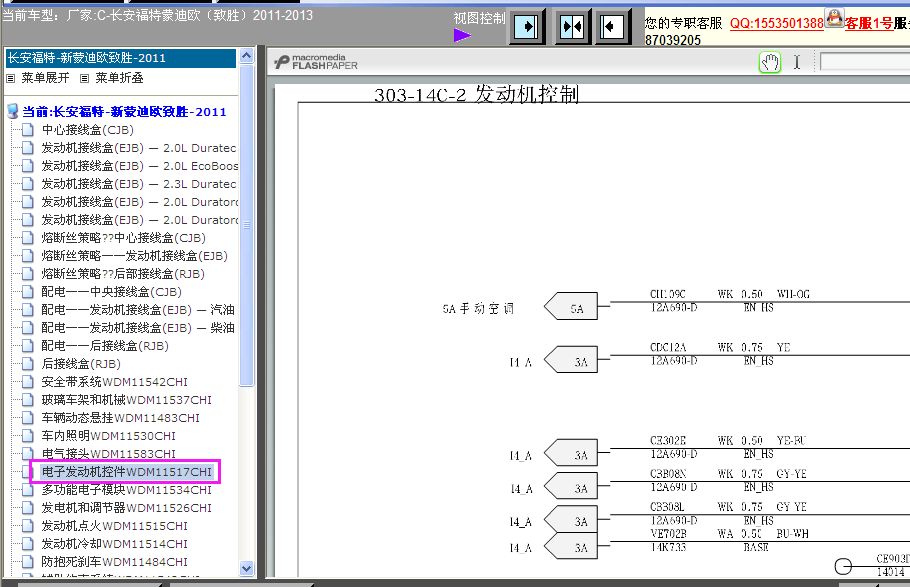Click the document icon beside 中心接线盒(CJB)

click(x=27, y=129)
